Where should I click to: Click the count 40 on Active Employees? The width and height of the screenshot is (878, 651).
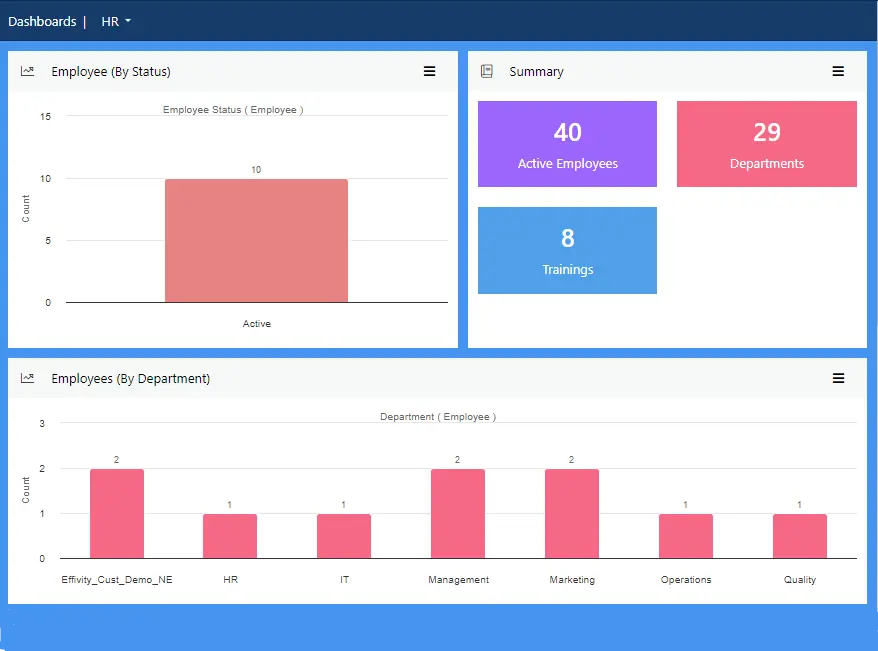coord(567,131)
